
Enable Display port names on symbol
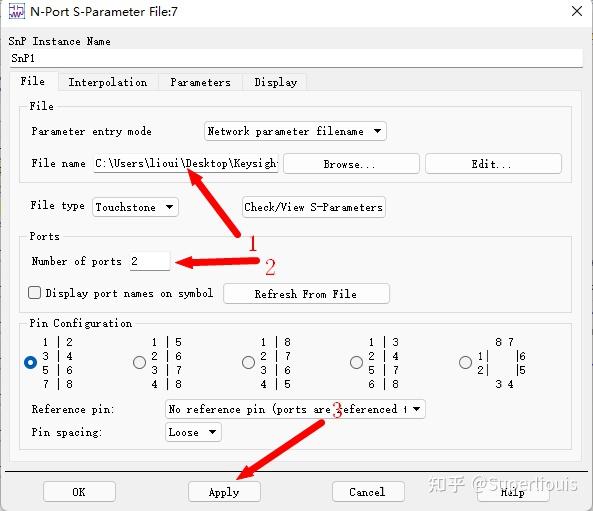pyautogui.click(x=34, y=293)
